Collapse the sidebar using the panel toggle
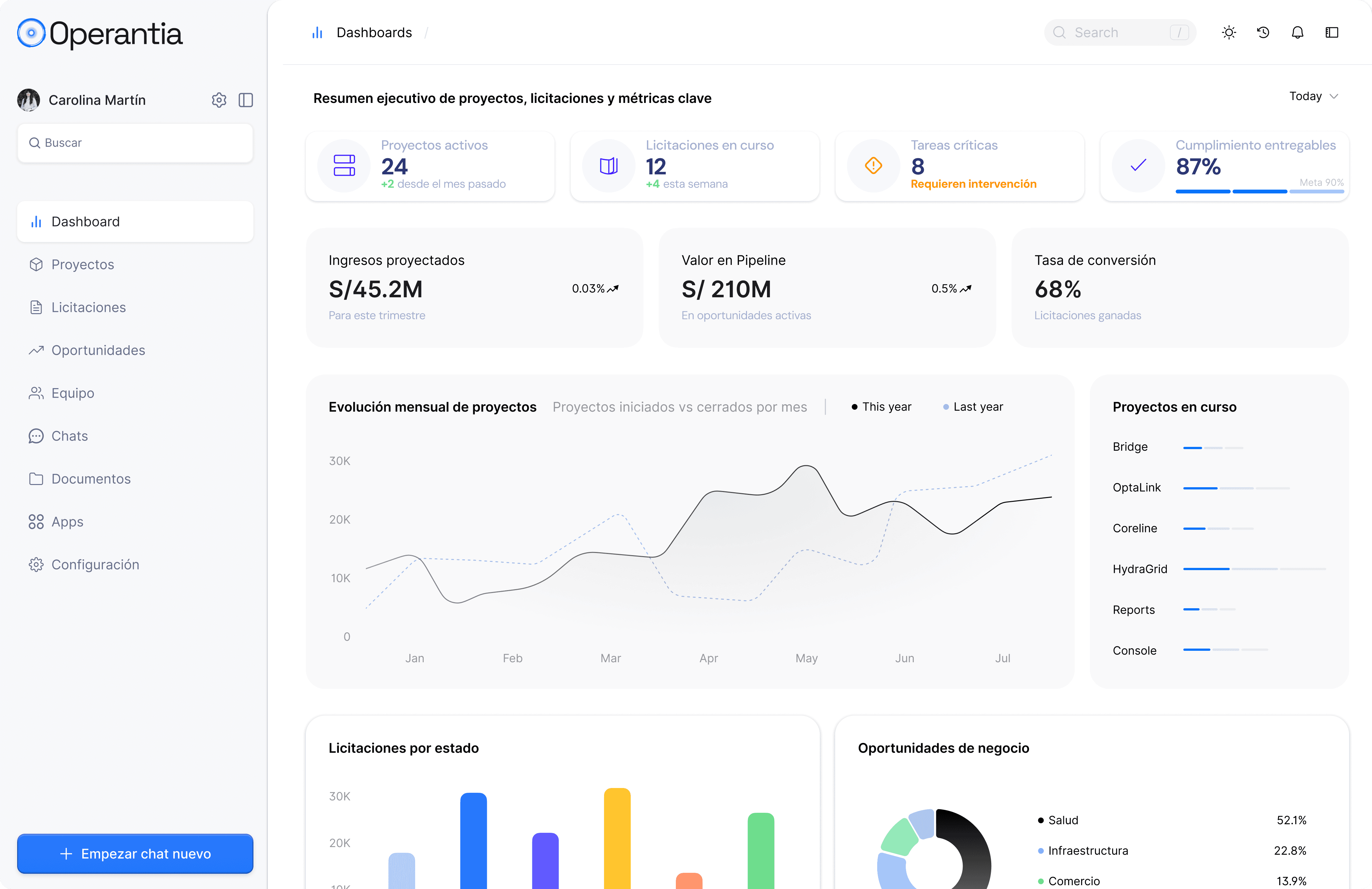This screenshot has height=889, width=1372. pyautogui.click(x=1332, y=33)
